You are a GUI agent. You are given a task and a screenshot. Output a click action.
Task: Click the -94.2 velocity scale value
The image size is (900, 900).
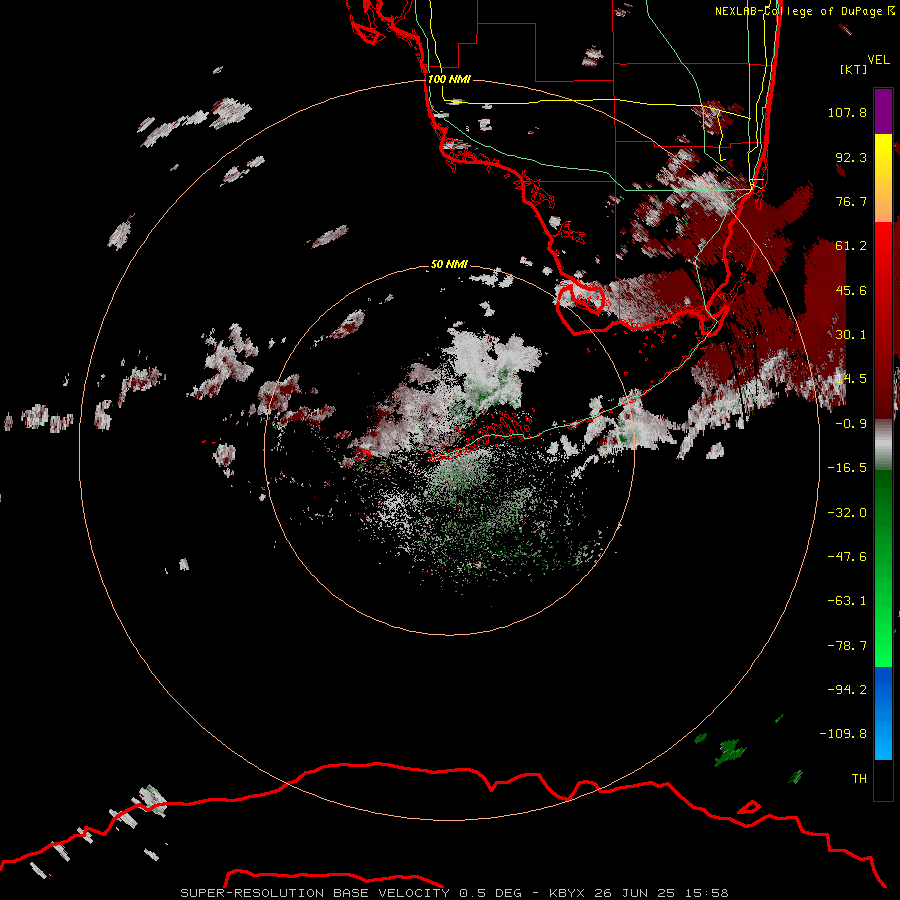click(847, 690)
